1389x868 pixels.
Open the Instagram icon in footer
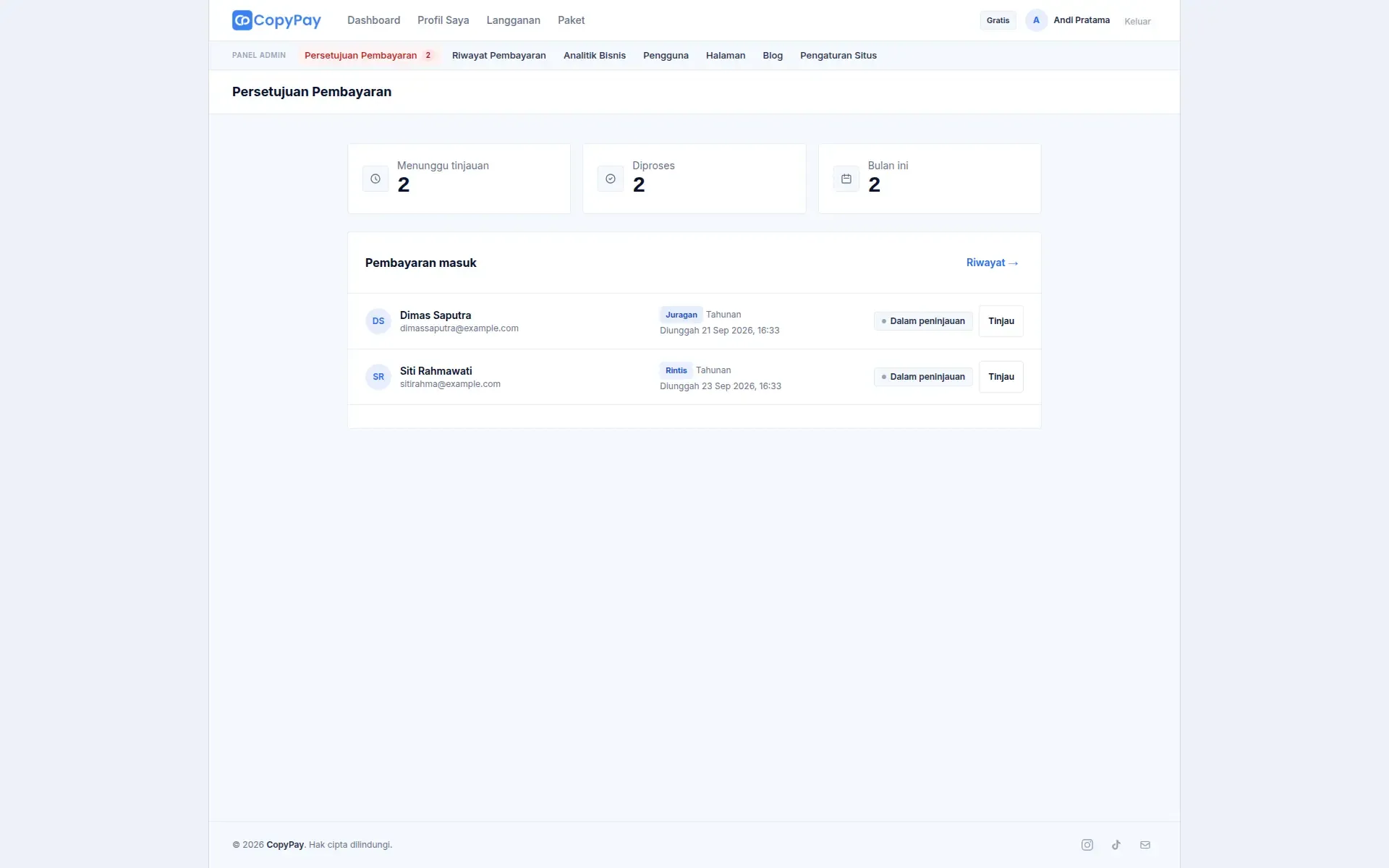(x=1087, y=845)
